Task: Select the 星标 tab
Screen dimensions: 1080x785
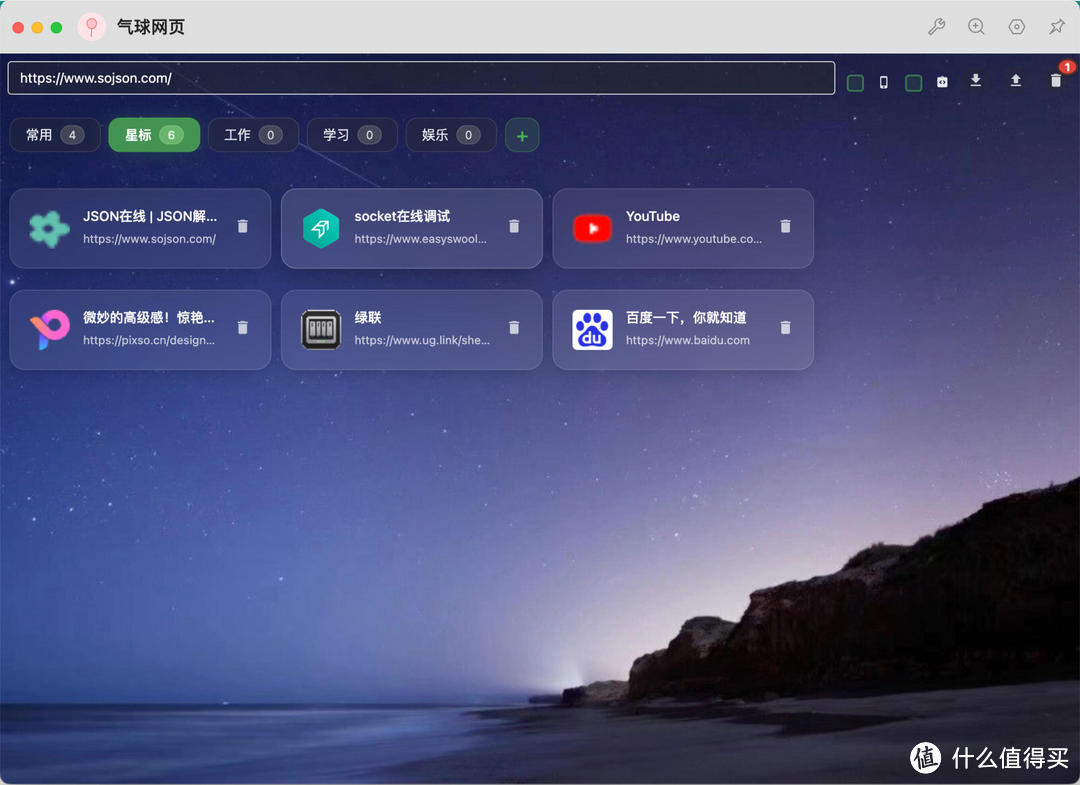Action: pos(154,135)
